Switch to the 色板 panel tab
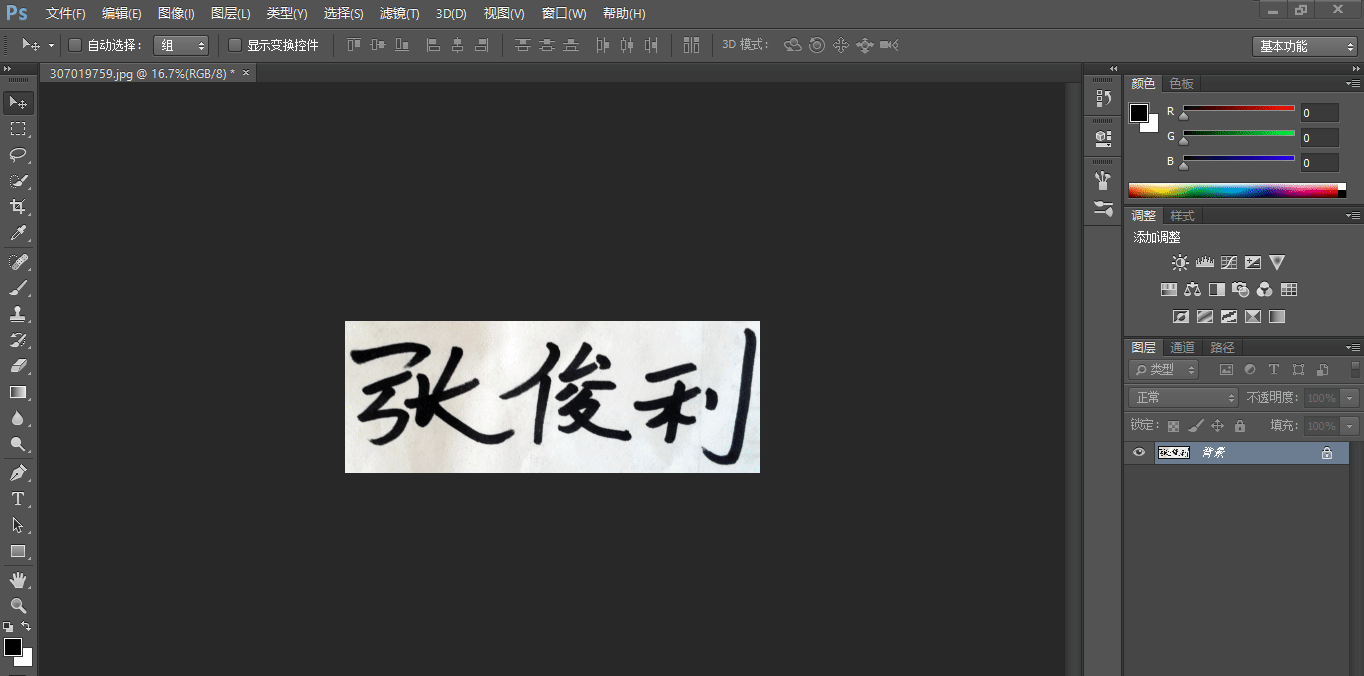This screenshot has width=1364, height=676. (x=1181, y=84)
